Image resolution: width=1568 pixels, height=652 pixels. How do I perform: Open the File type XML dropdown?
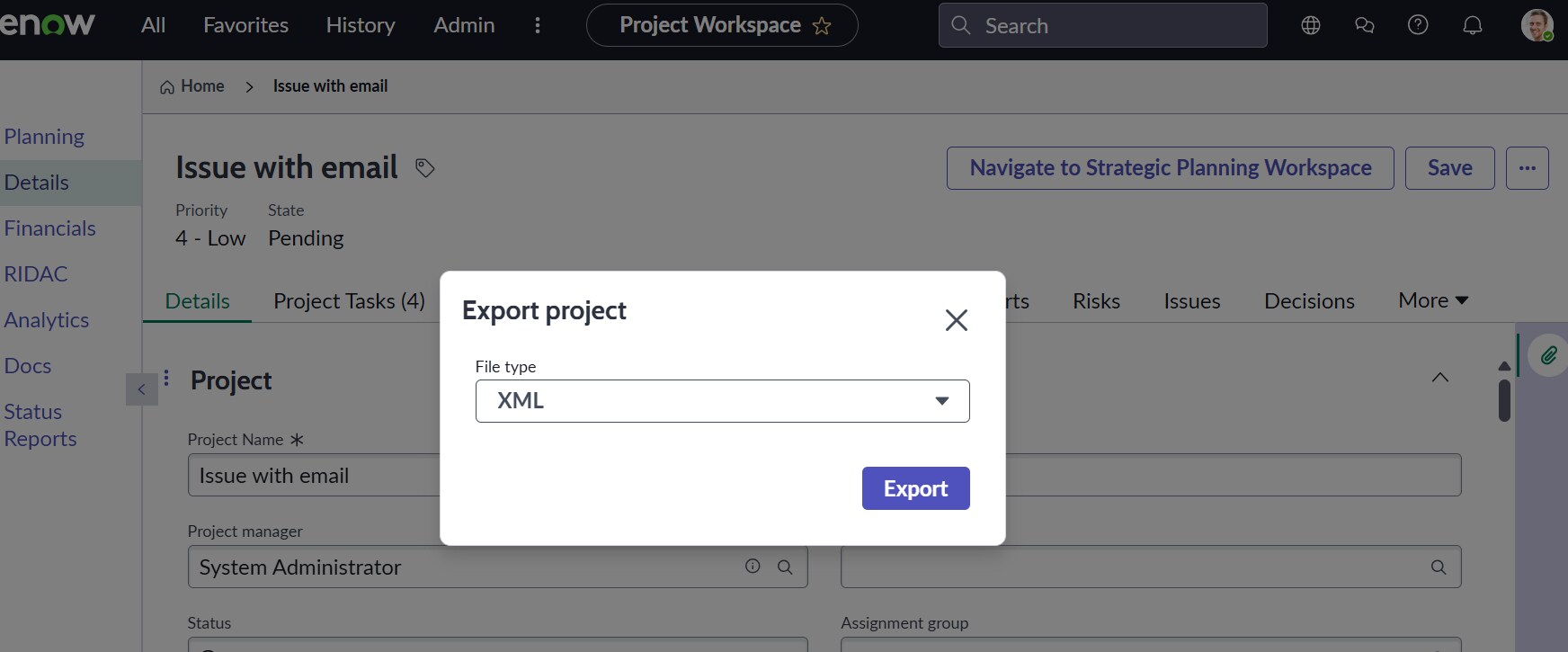722,401
